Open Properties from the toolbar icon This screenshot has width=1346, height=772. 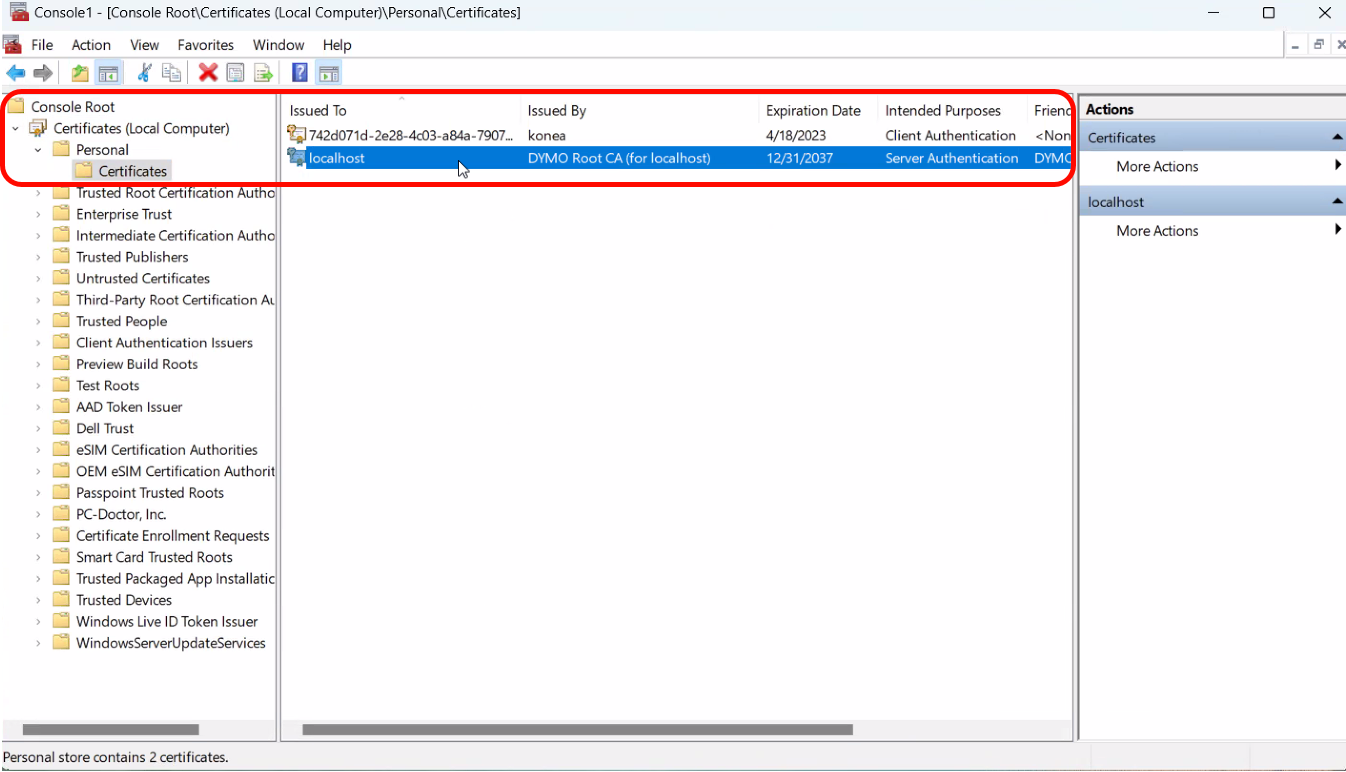[235, 73]
